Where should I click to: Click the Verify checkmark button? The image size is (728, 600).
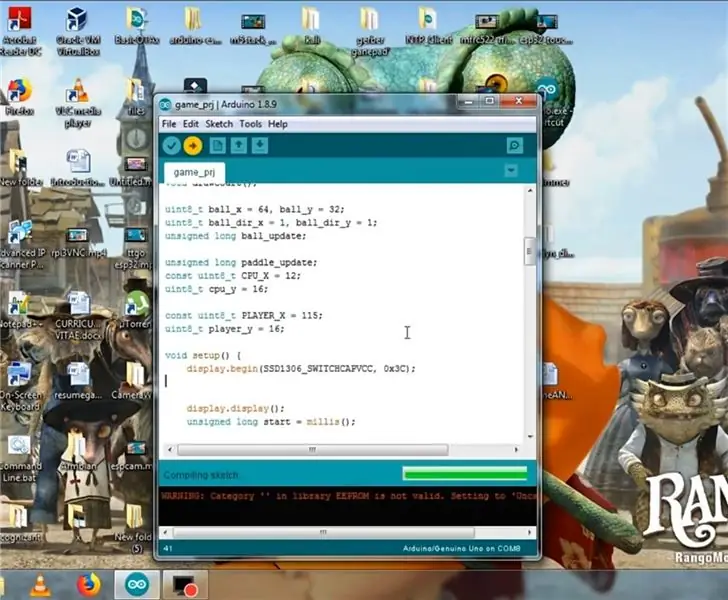(171, 146)
